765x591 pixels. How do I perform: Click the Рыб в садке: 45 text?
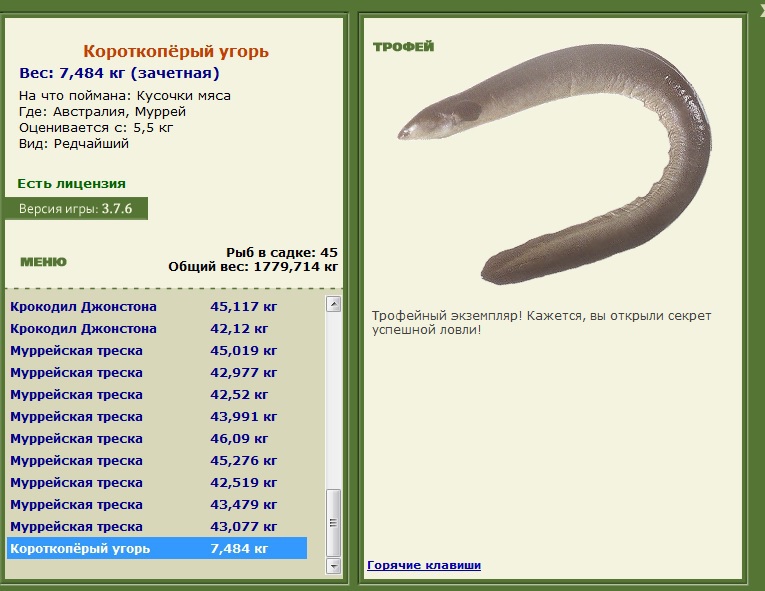coord(282,253)
